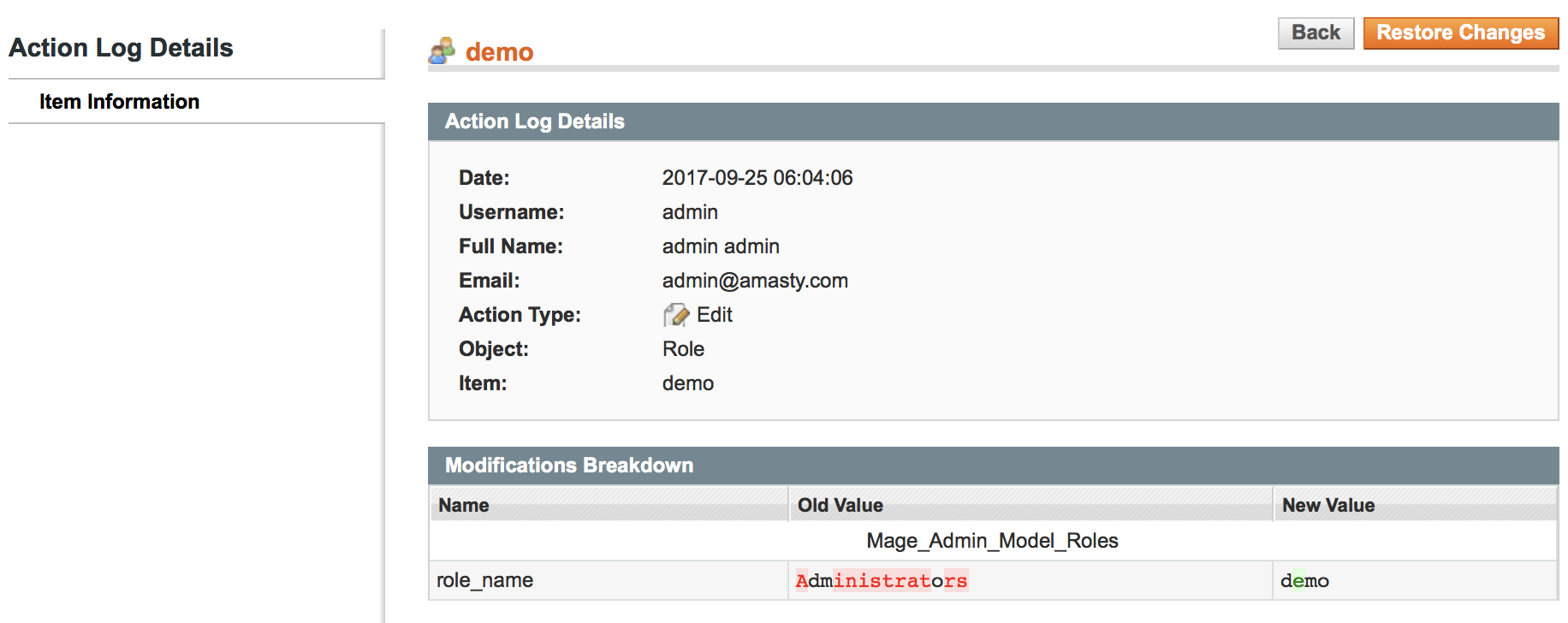The height and width of the screenshot is (623, 1568).
Task: Click the orange demo page title
Action: coord(499,52)
